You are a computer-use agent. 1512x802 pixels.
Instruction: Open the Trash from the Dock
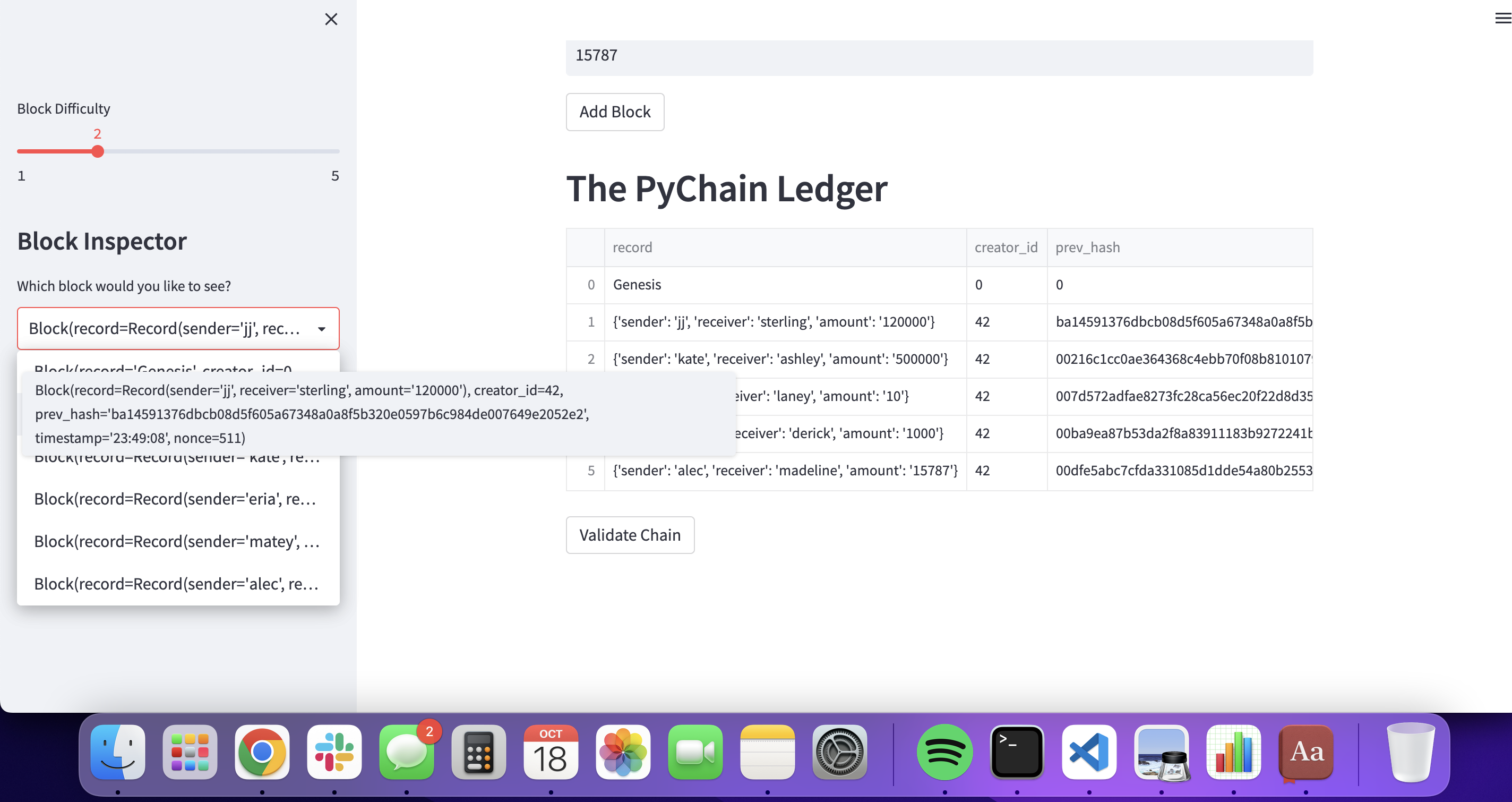tap(1412, 752)
